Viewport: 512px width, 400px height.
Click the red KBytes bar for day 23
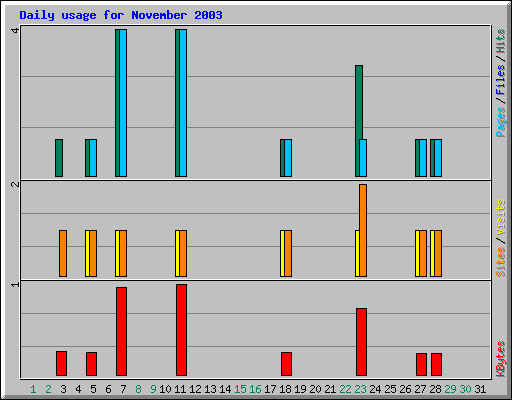click(x=361, y=342)
